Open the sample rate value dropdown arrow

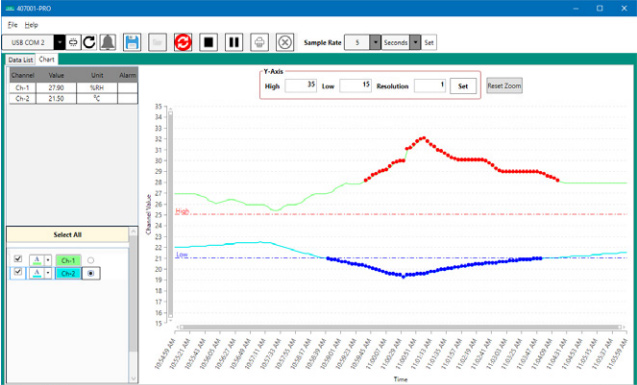pos(375,42)
